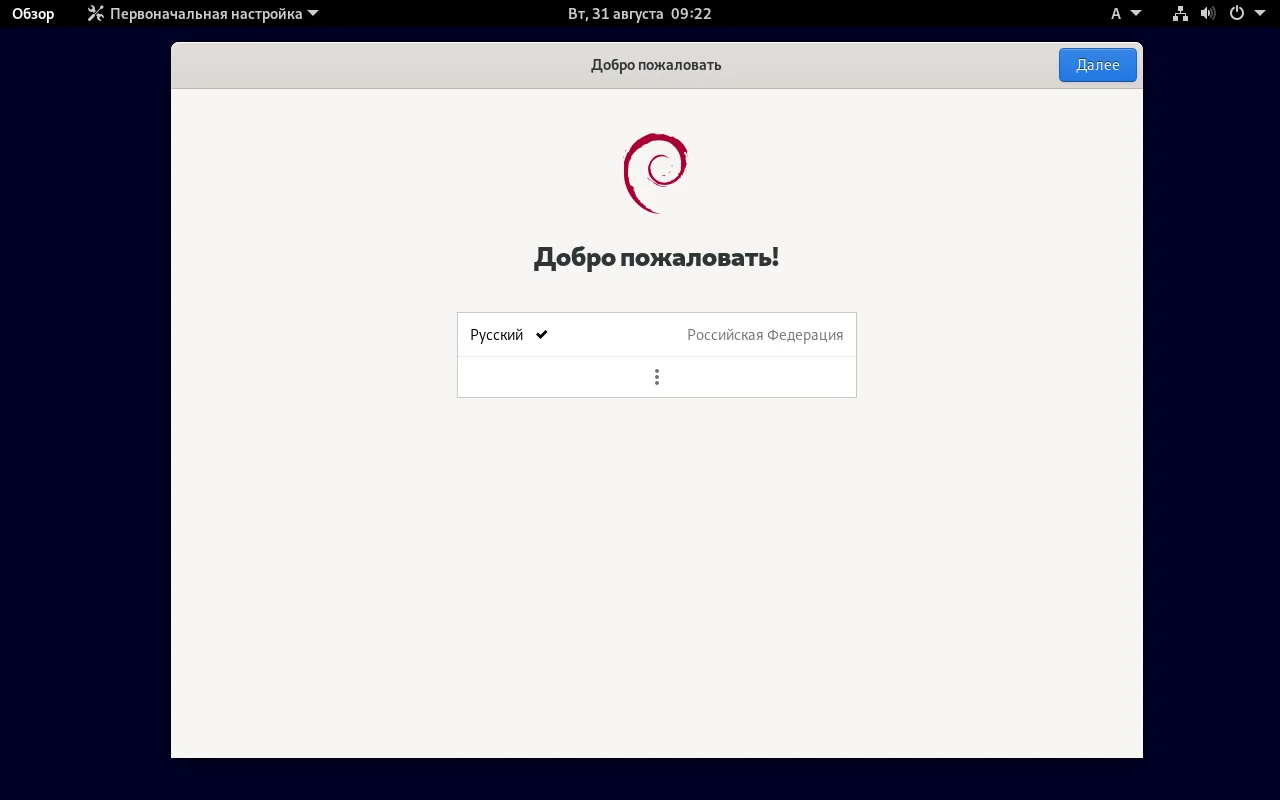Click the checkmark beside Русский
The image size is (1280, 800).
coord(541,334)
